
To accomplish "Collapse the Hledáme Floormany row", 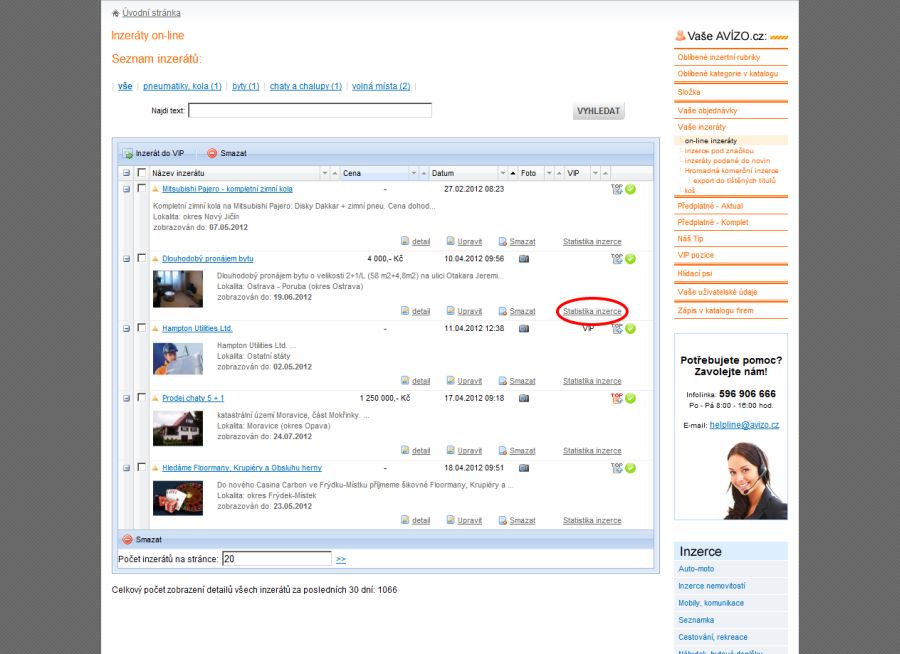I will tap(126, 468).
